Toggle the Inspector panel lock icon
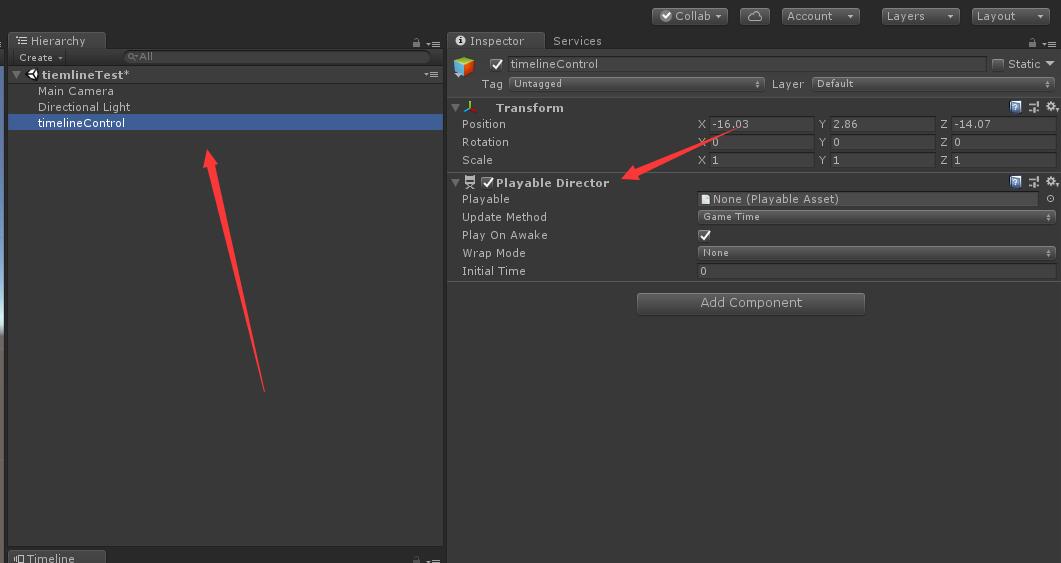 pos(1032,43)
